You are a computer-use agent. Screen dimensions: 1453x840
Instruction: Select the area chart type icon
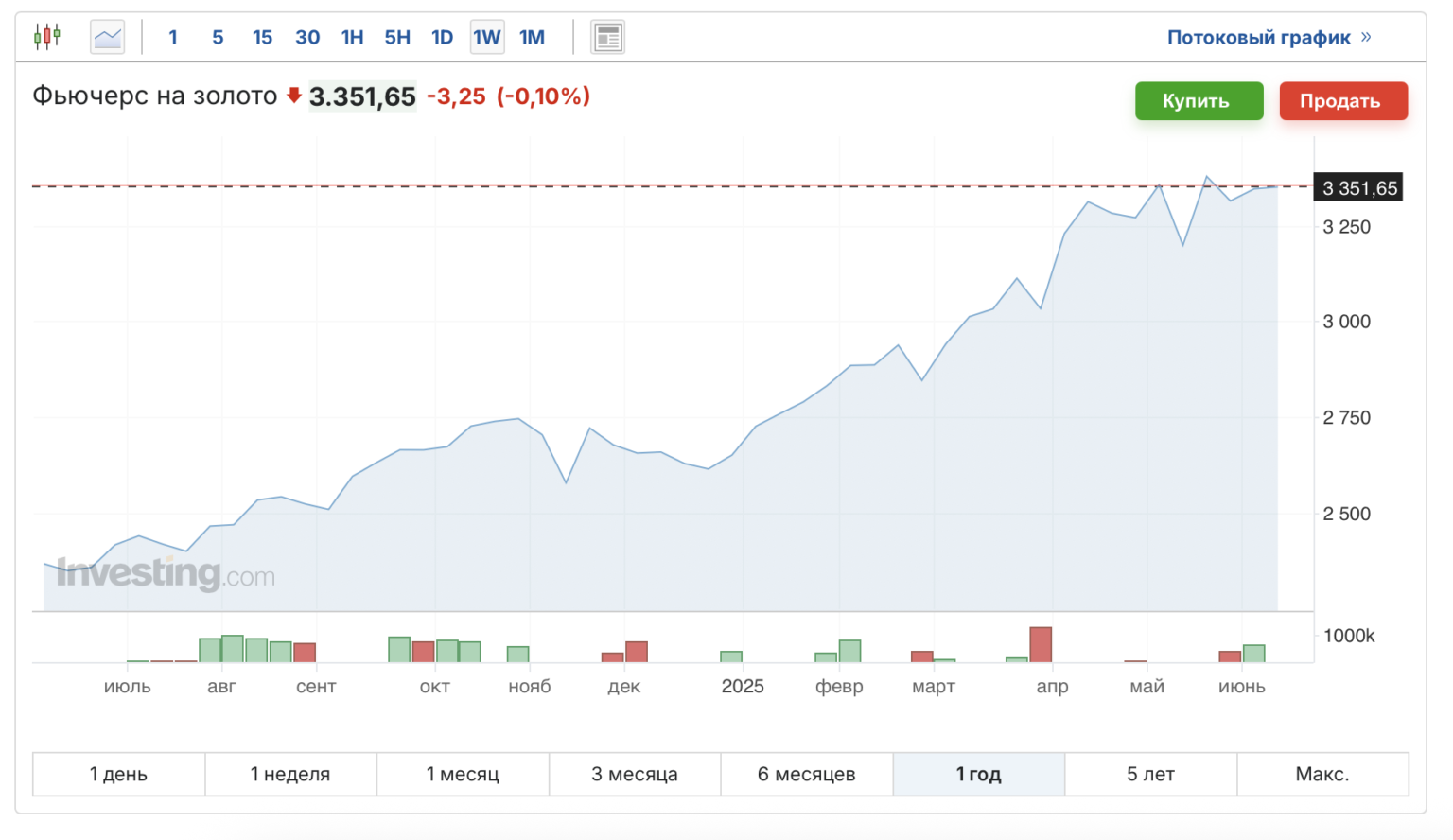108,37
